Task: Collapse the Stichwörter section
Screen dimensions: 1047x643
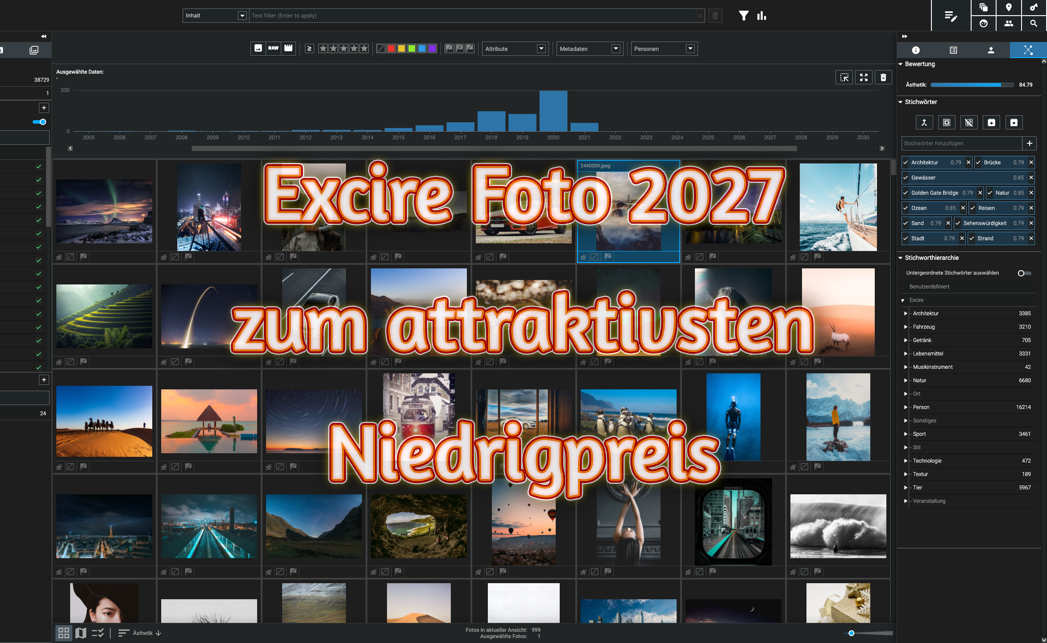Action: click(x=900, y=102)
